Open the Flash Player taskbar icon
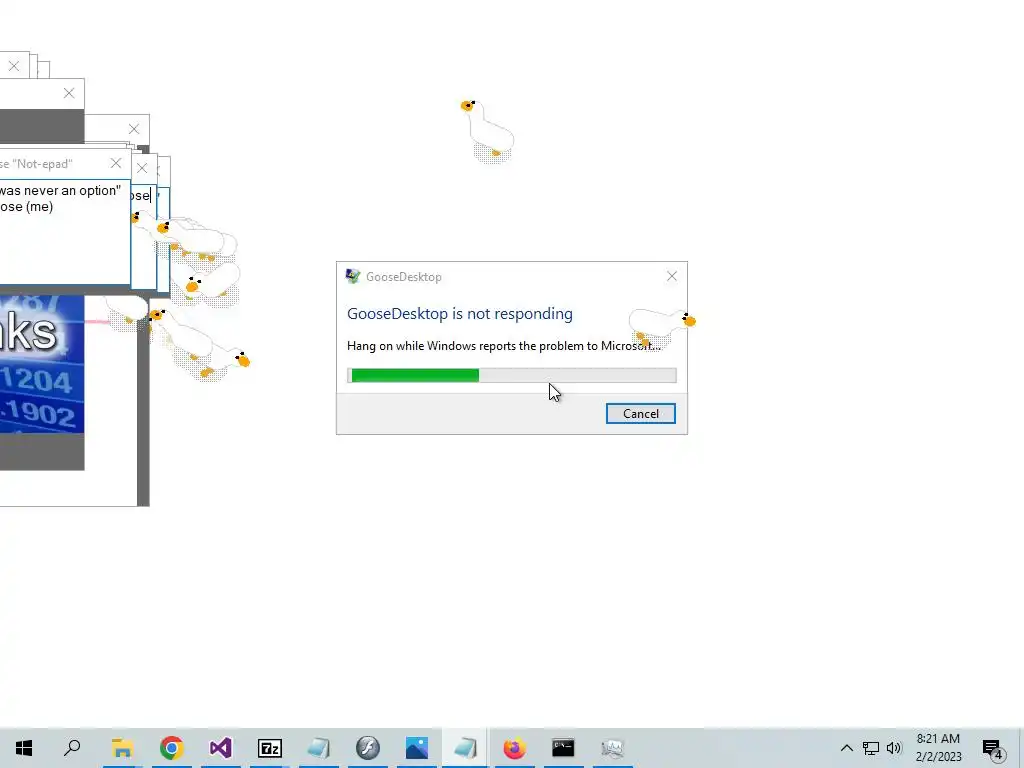This screenshot has width=1024, height=768. [367, 748]
